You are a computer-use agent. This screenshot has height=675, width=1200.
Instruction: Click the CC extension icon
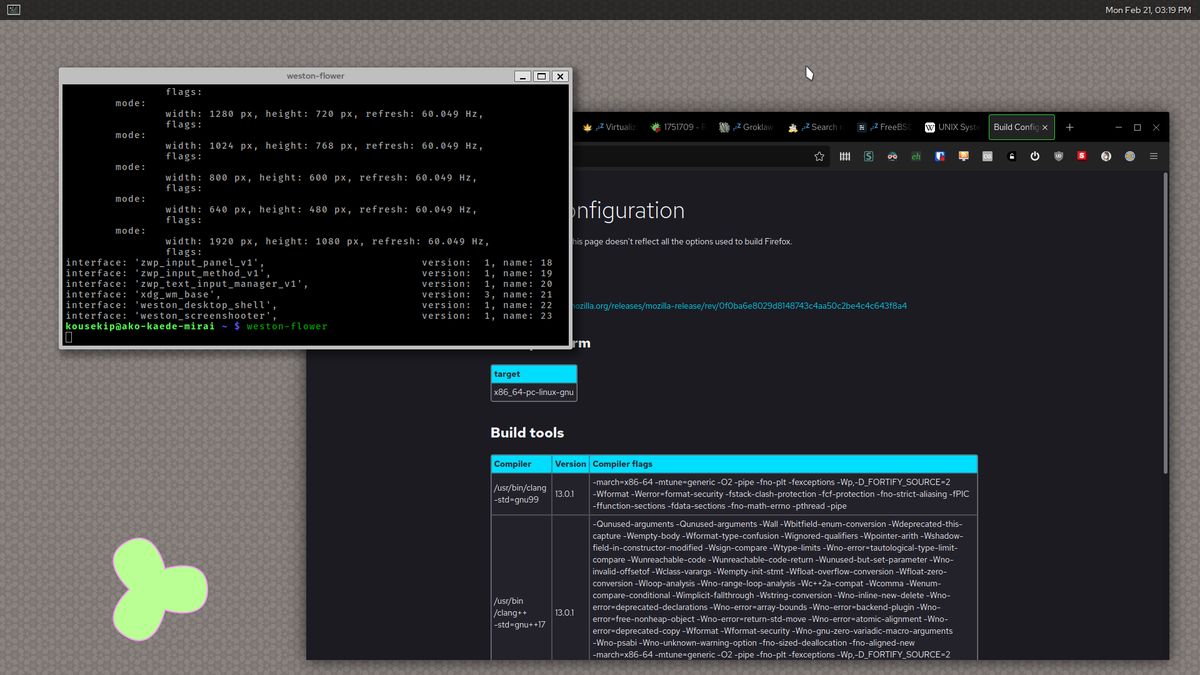click(987, 156)
